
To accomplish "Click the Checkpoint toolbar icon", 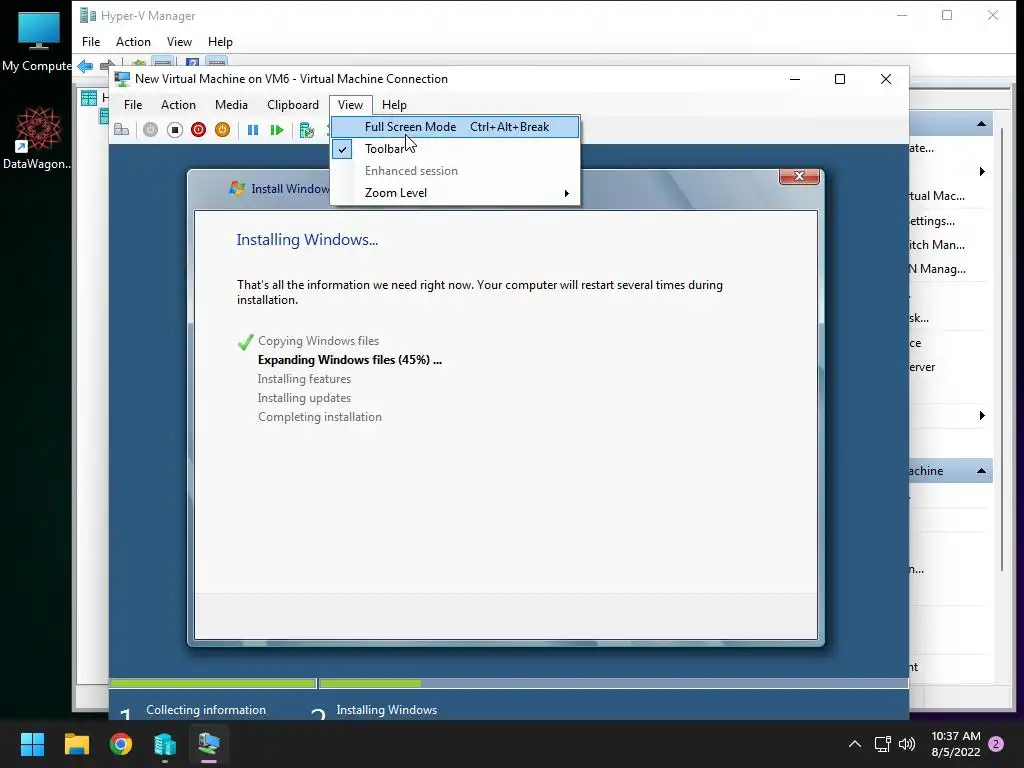I will click(x=307, y=130).
